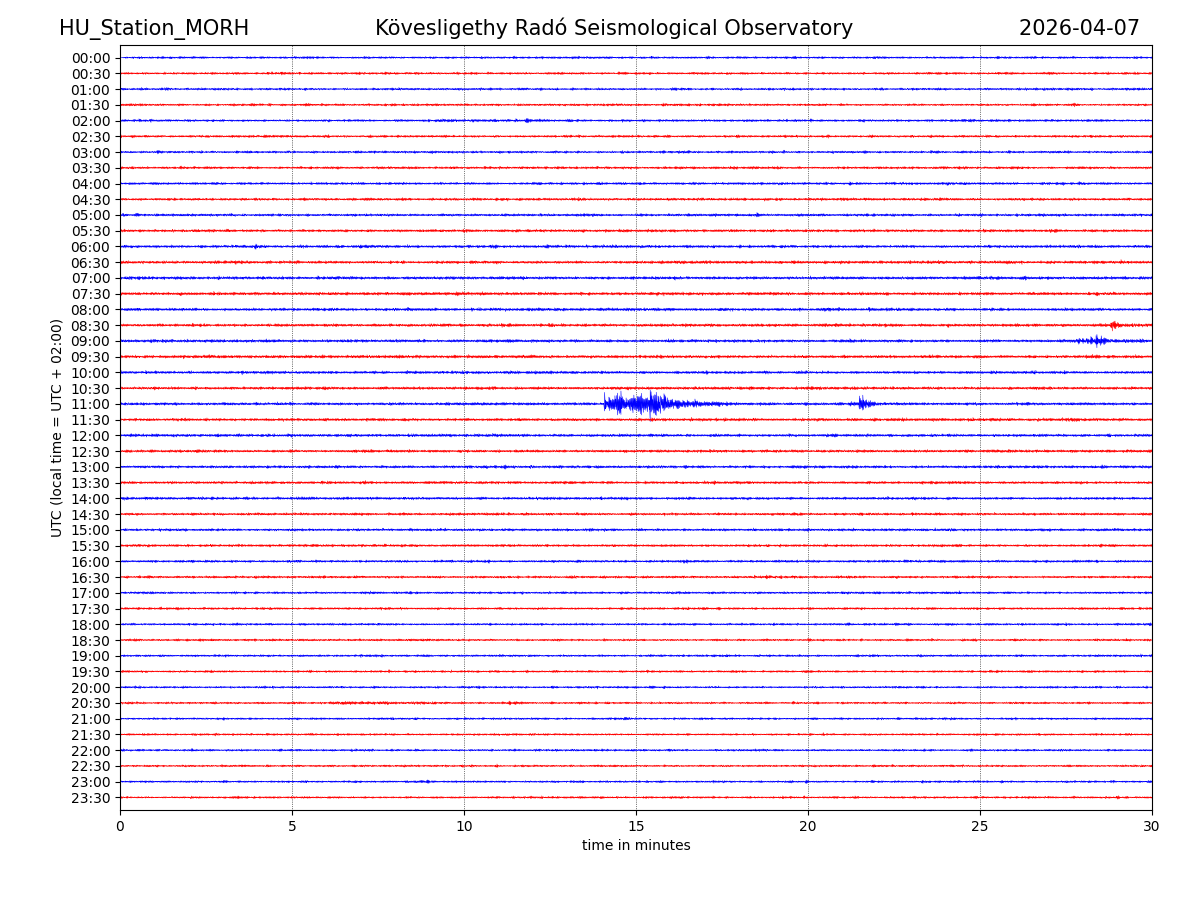Click the "time in minutes" axis label

636,846
